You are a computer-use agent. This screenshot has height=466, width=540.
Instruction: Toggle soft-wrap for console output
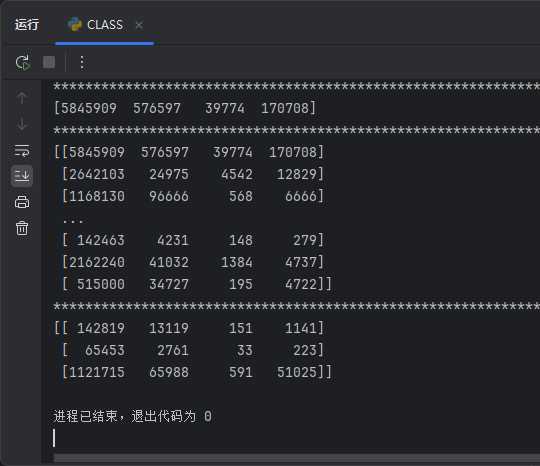pos(22,151)
